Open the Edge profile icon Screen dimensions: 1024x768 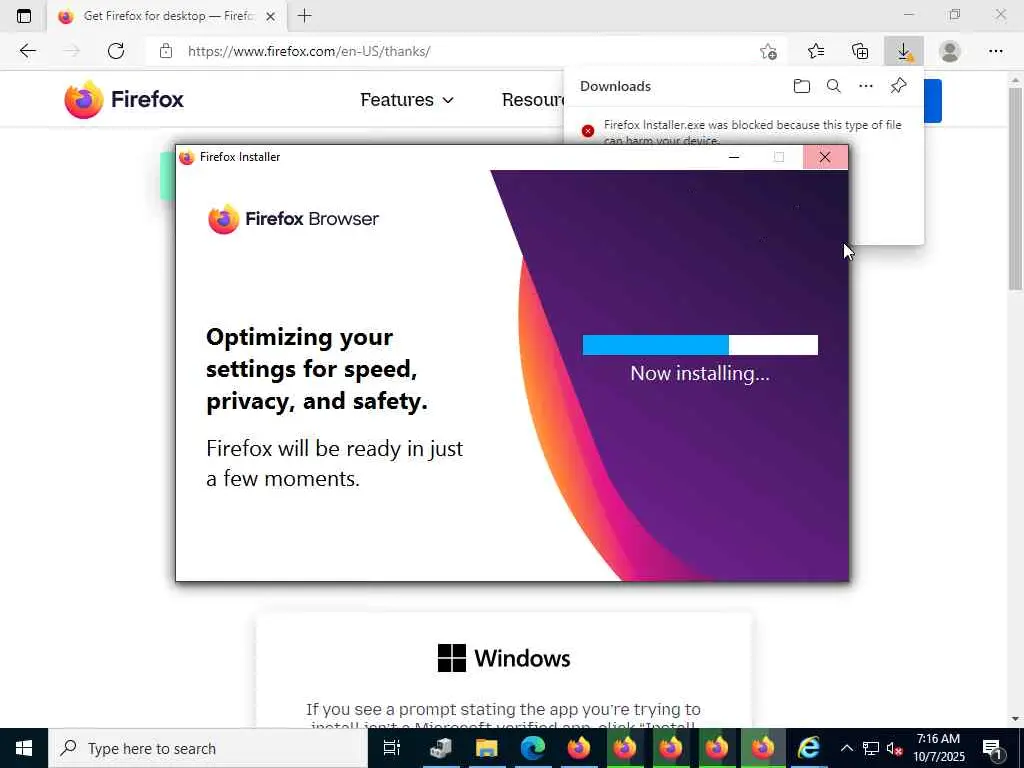[x=950, y=51]
